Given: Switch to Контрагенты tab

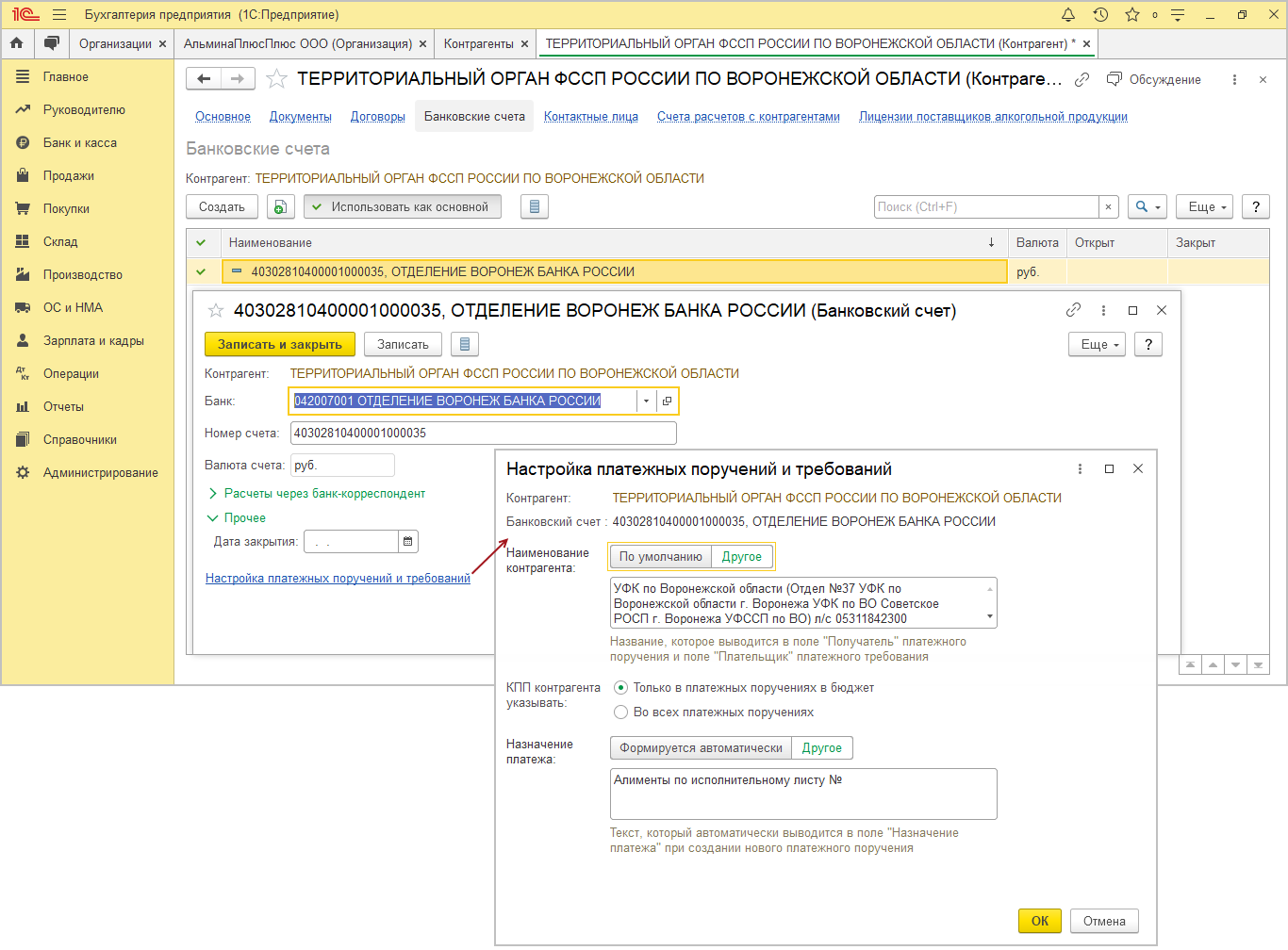Looking at the screenshot, I should click(478, 44).
